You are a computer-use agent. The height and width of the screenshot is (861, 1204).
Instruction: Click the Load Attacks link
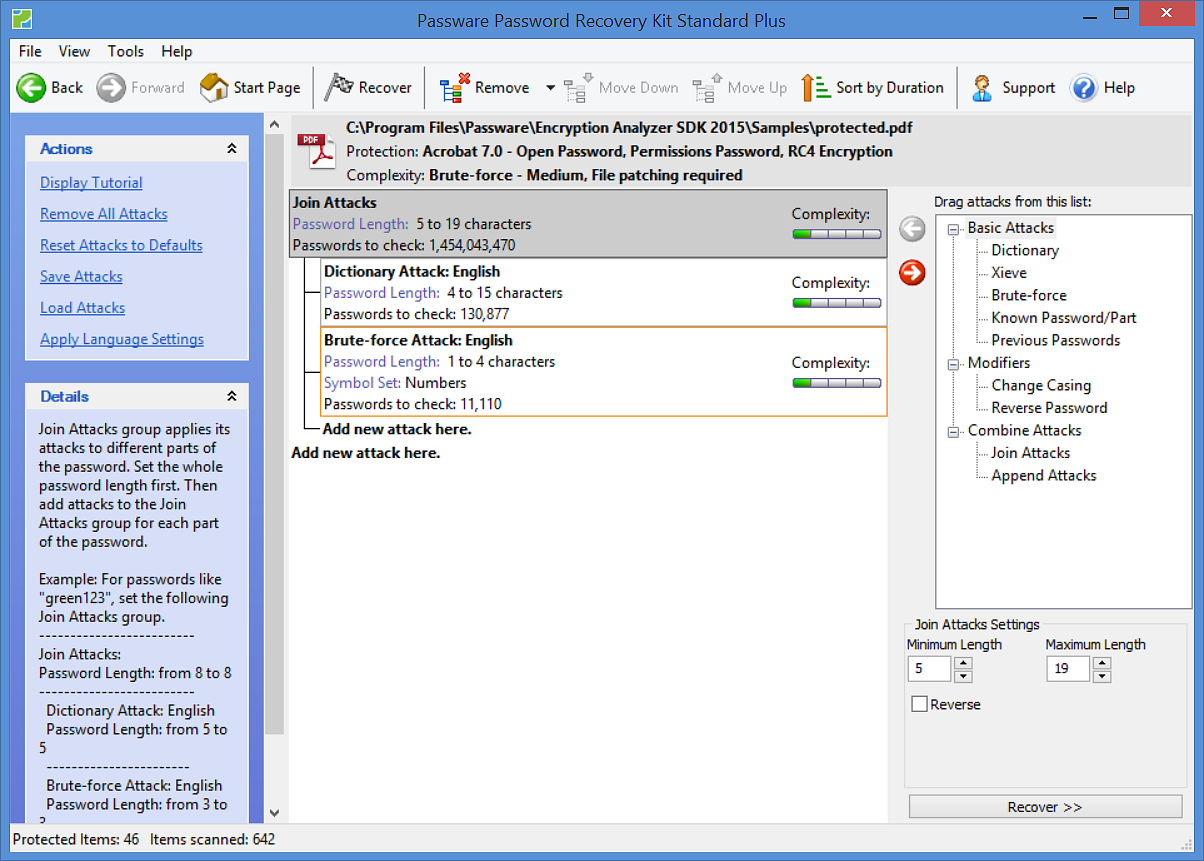(82, 307)
